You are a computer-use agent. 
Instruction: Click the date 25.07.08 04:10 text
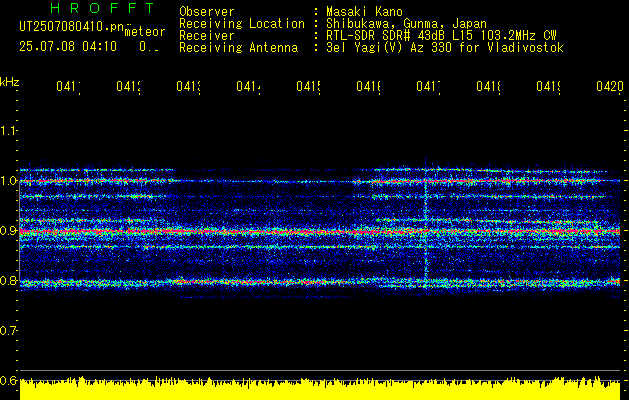click(x=68, y=47)
